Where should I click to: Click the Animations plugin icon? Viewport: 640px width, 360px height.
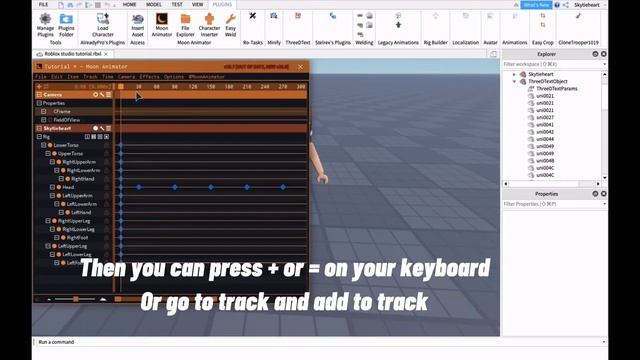(515, 16)
